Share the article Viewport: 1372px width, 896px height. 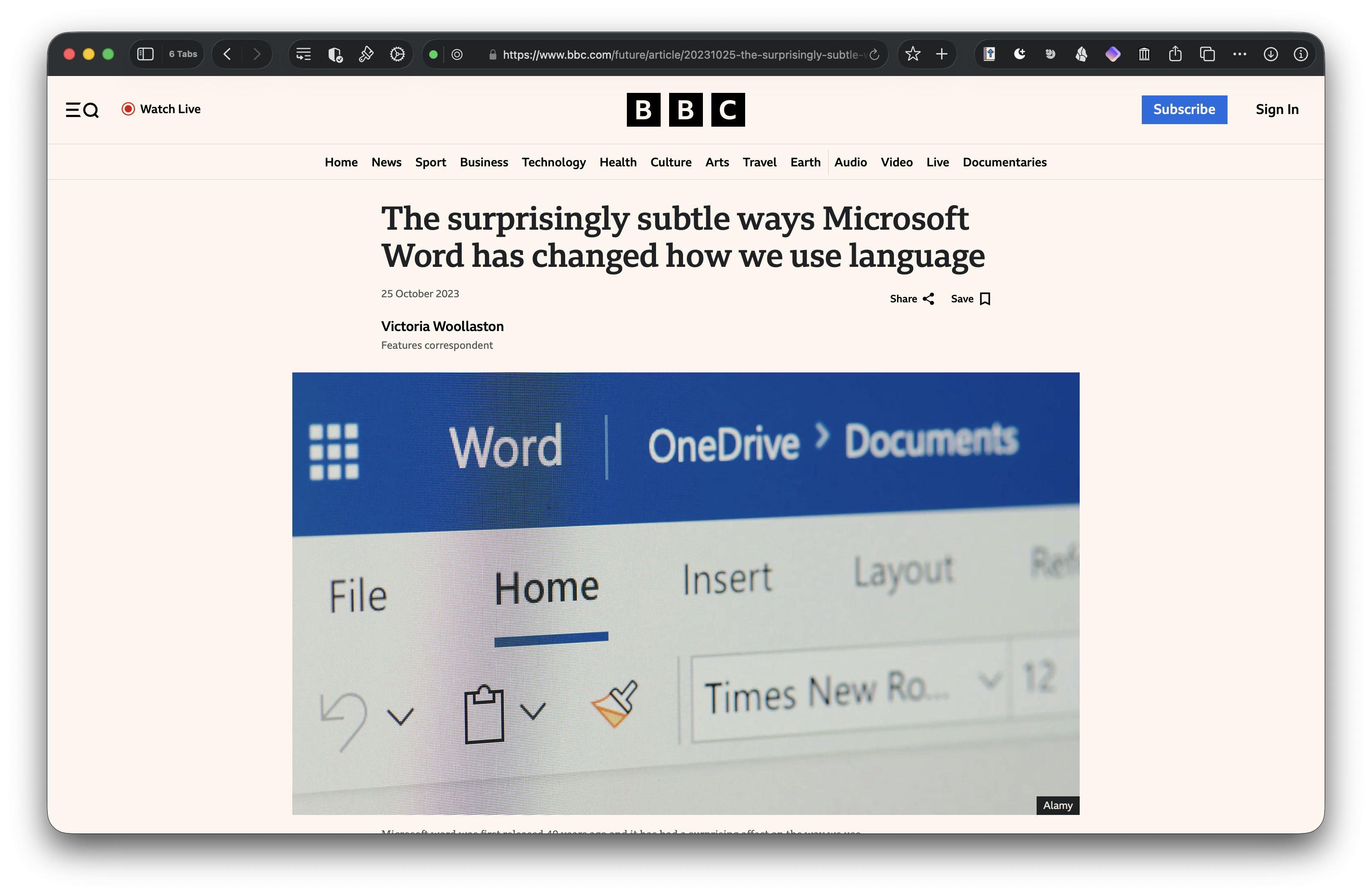pyautogui.click(x=912, y=299)
